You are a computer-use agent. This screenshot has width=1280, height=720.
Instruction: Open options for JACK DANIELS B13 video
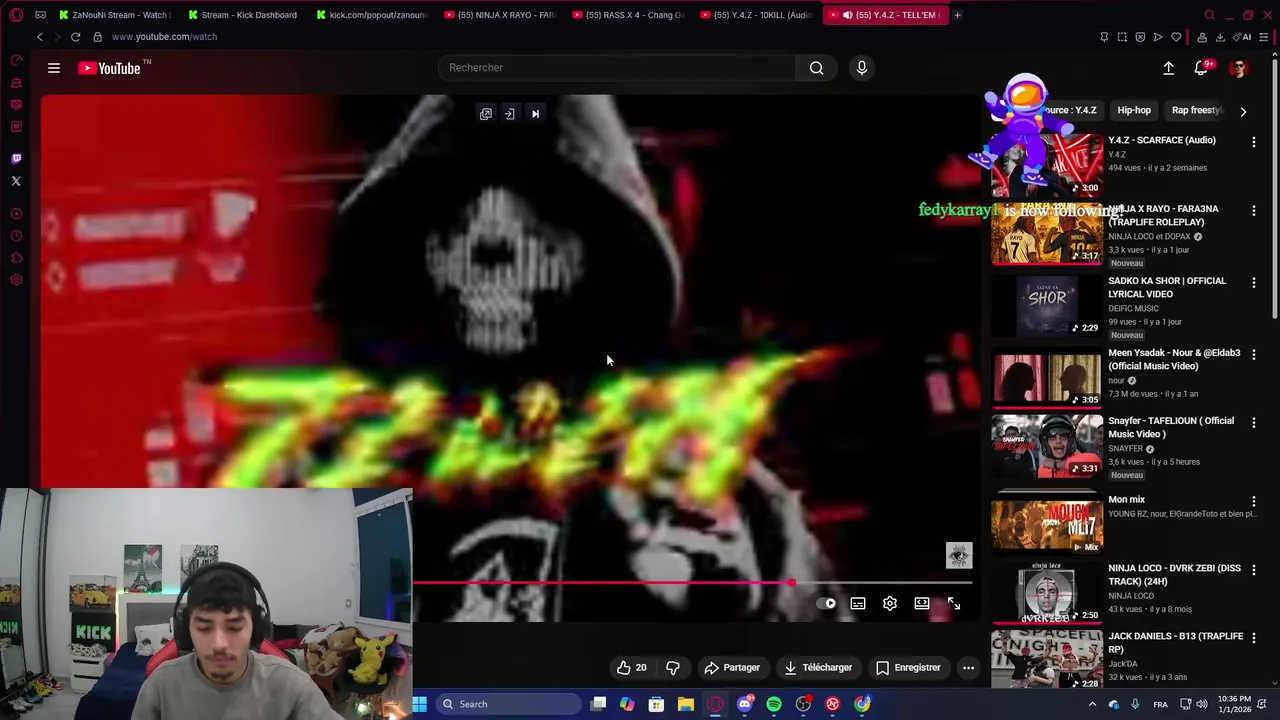[x=1254, y=638]
